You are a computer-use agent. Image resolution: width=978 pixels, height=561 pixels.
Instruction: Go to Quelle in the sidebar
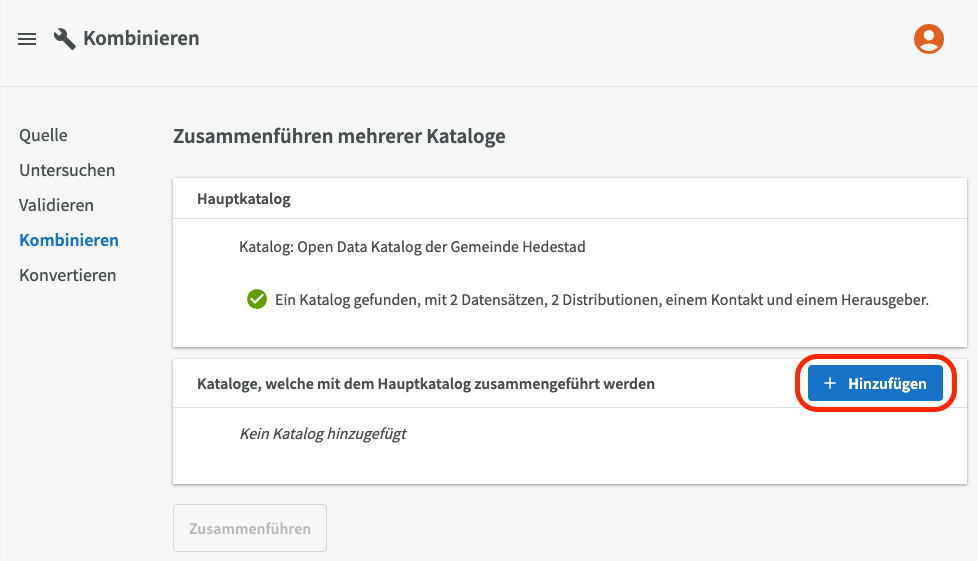tap(43, 135)
